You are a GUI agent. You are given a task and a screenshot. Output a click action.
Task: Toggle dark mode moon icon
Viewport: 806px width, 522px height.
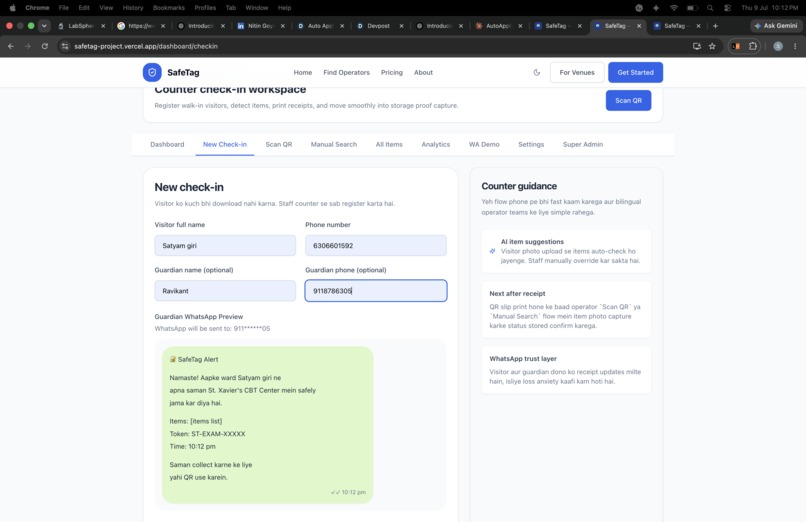[x=537, y=72]
